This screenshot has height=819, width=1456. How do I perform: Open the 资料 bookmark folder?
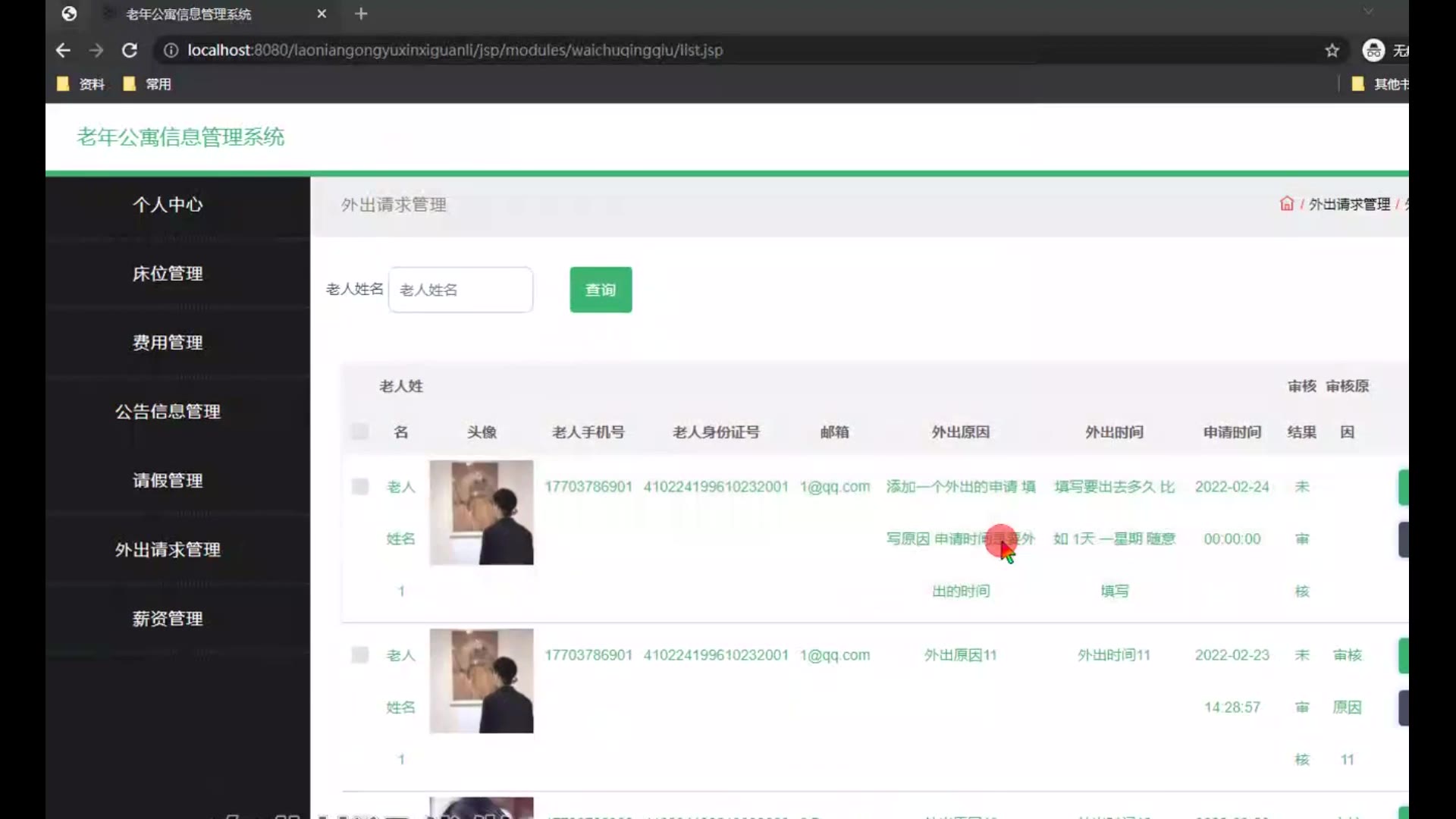pos(81,84)
